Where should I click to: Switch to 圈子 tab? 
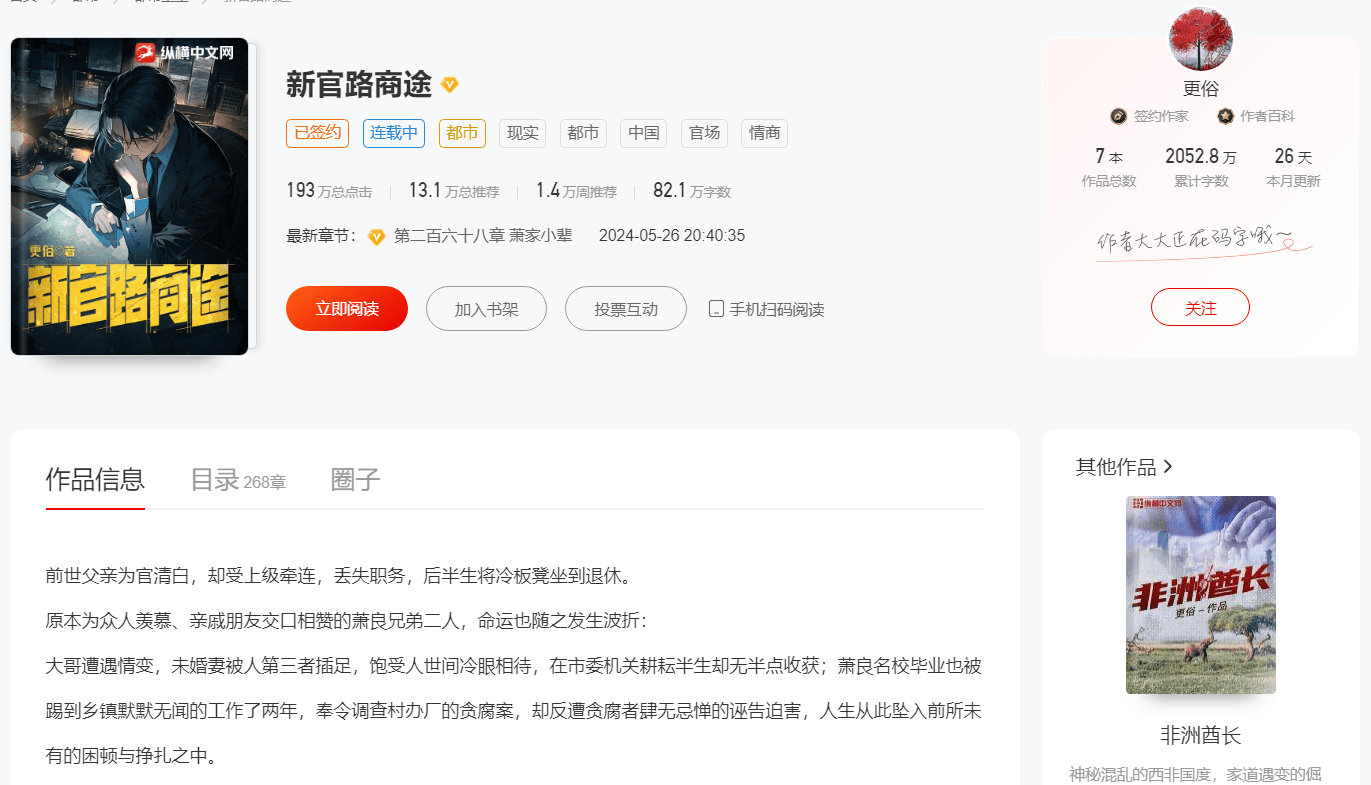point(356,480)
